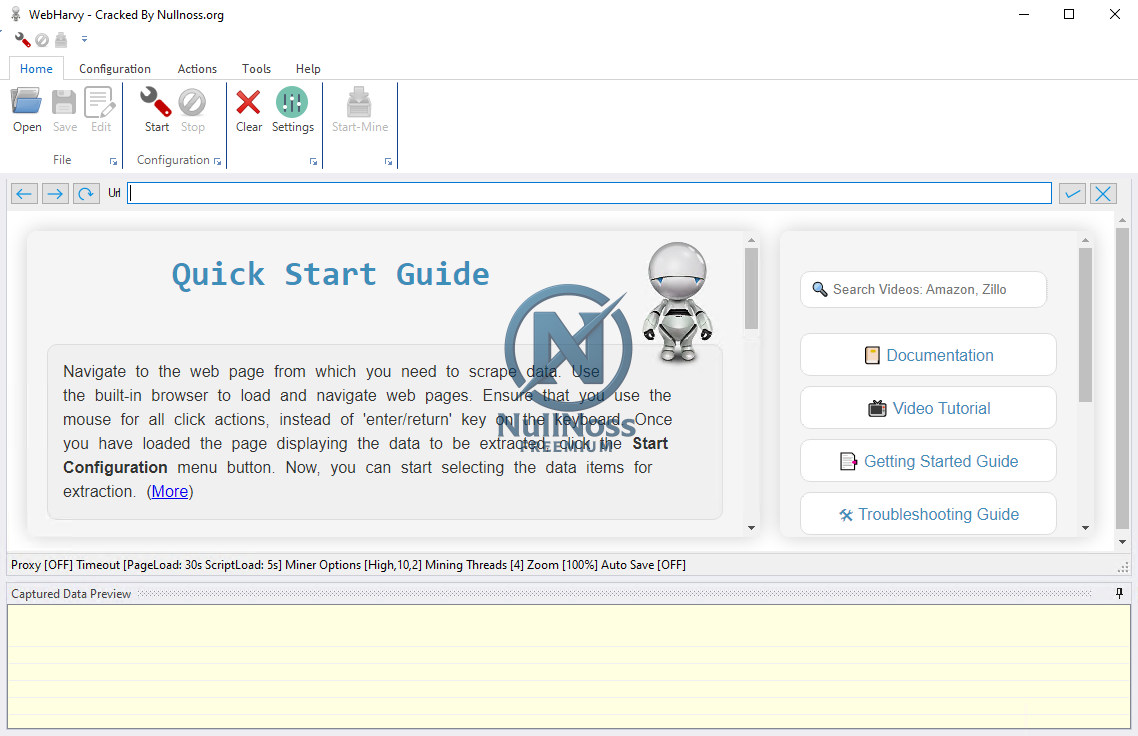Start-Mine the scraped data
1138x736 pixels.
point(359,110)
